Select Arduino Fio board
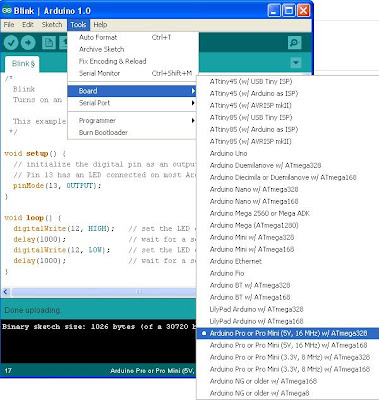Viewport: 379px width, 400px height. click(288, 274)
